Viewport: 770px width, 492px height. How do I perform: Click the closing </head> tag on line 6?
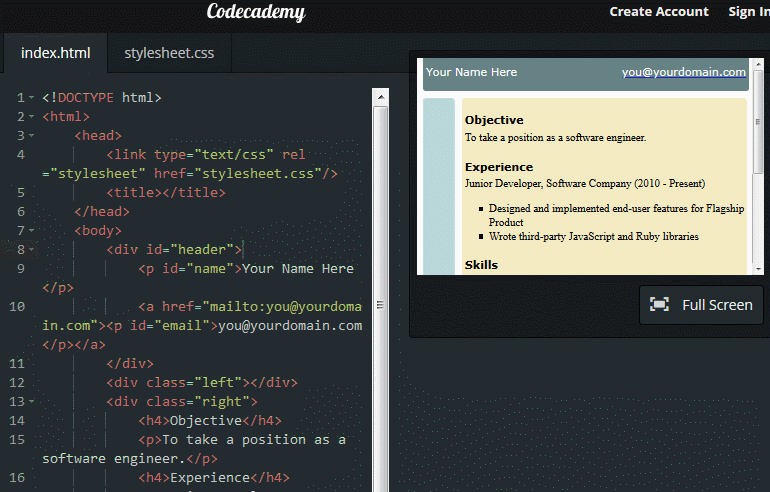point(102,212)
